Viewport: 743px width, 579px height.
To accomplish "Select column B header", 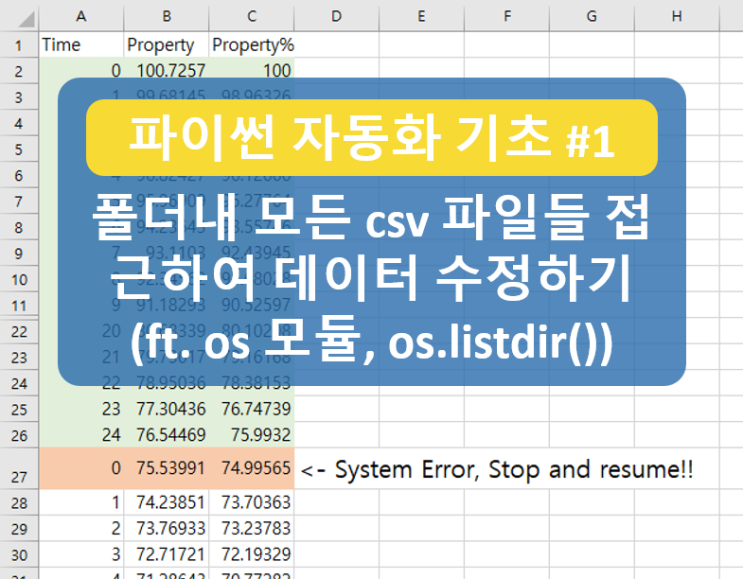I will click(166, 16).
